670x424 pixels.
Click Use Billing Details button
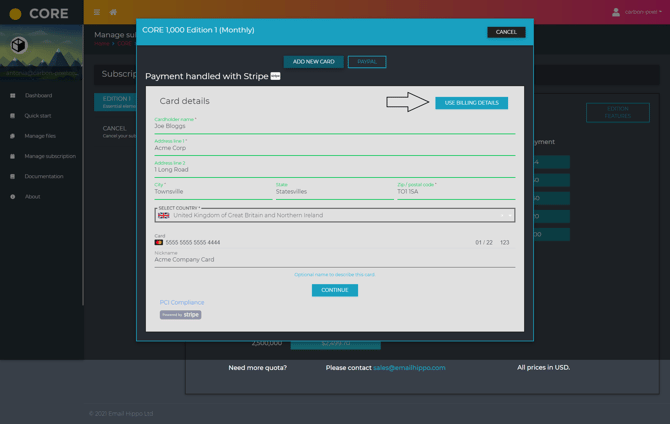coord(472,103)
